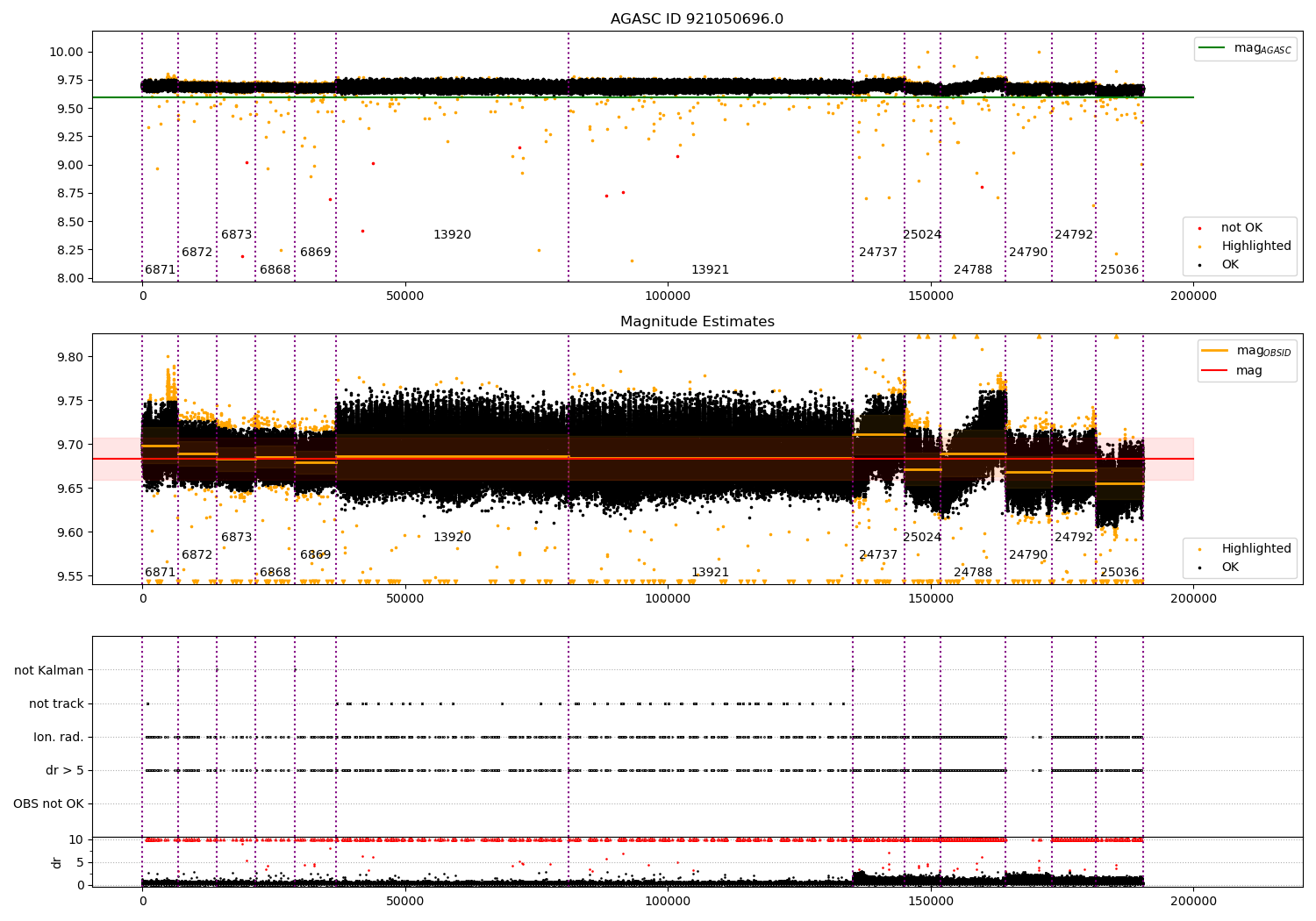Click the 'not track' row label
The image size is (1316, 921).
click(x=56, y=703)
